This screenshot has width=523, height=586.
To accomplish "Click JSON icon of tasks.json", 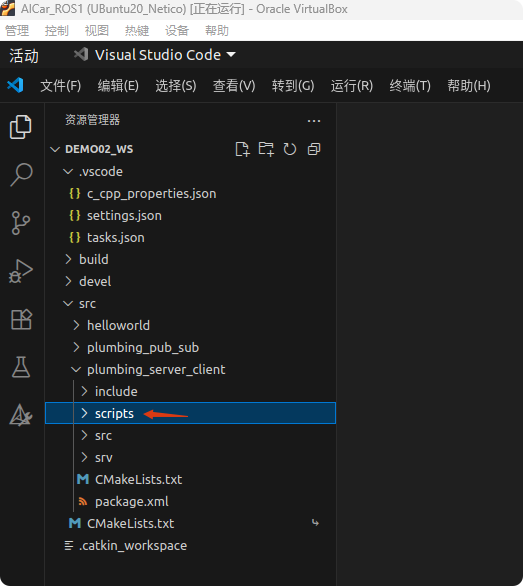I will [x=75, y=238].
